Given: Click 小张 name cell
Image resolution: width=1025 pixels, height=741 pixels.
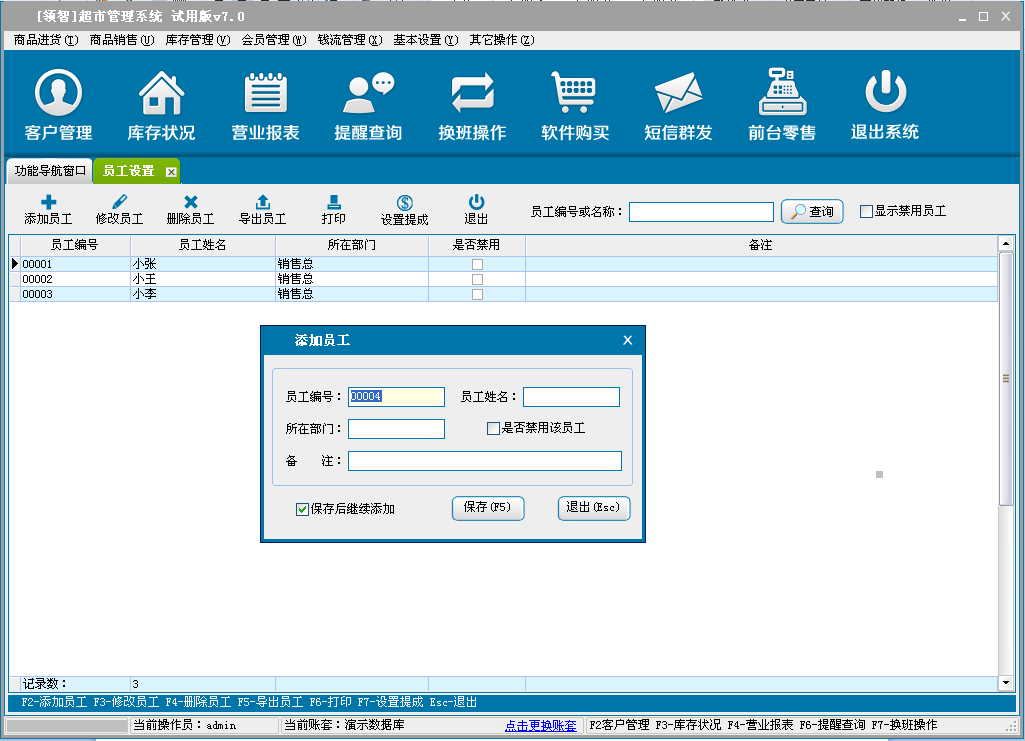Looking at the screenshot, I should (203, 264).
